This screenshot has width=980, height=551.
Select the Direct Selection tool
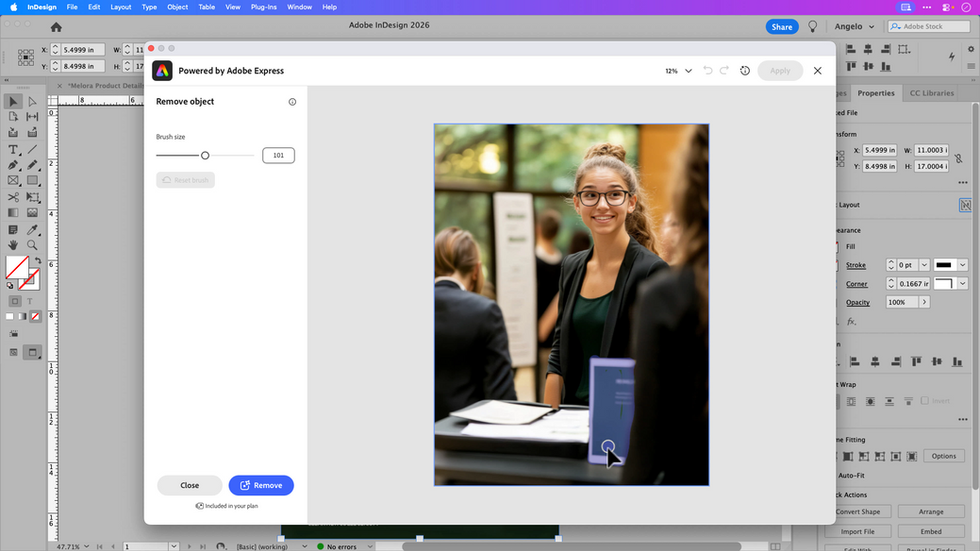[32, 101]
